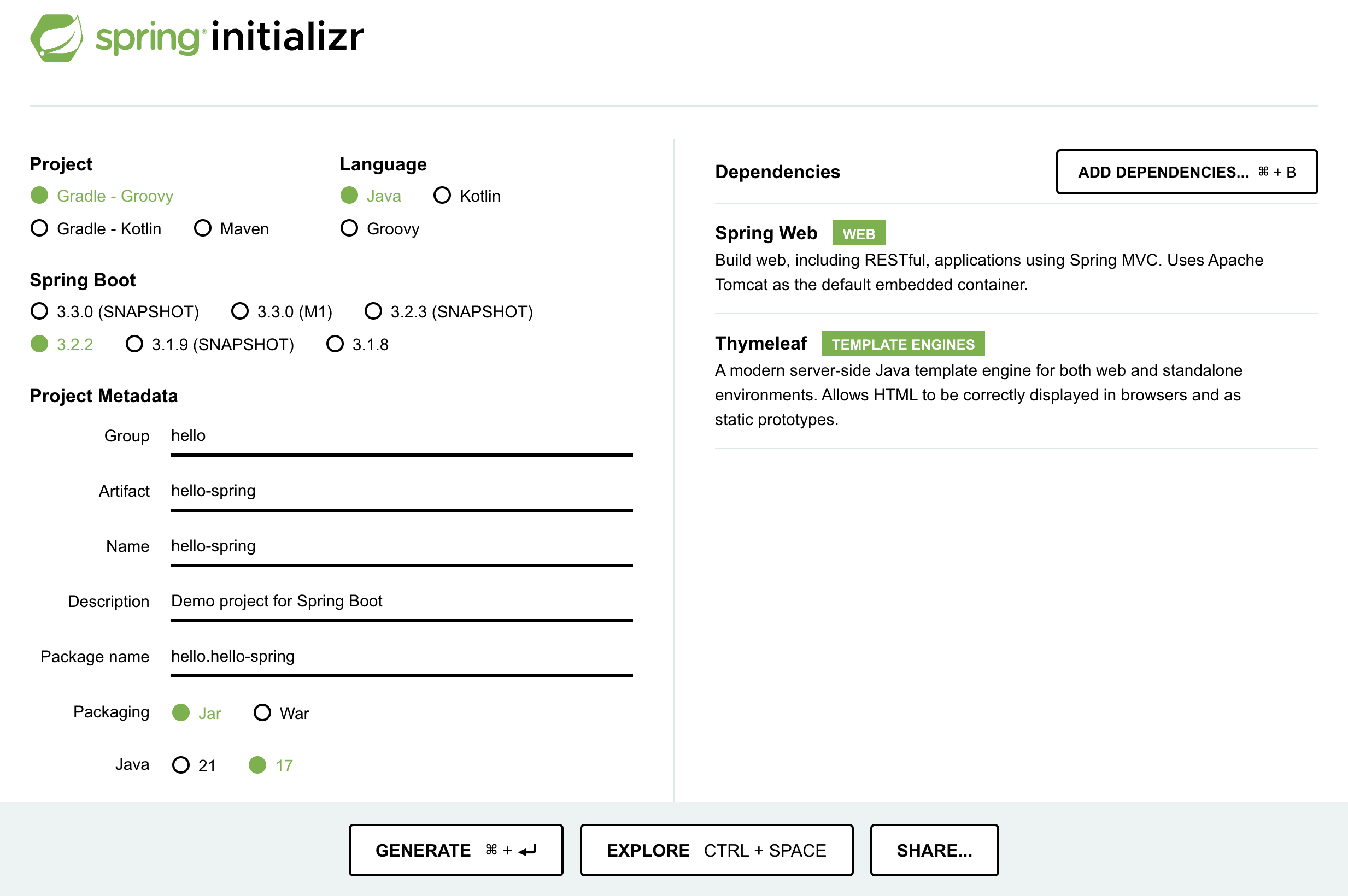Choose Kotlin as the language

442,196
